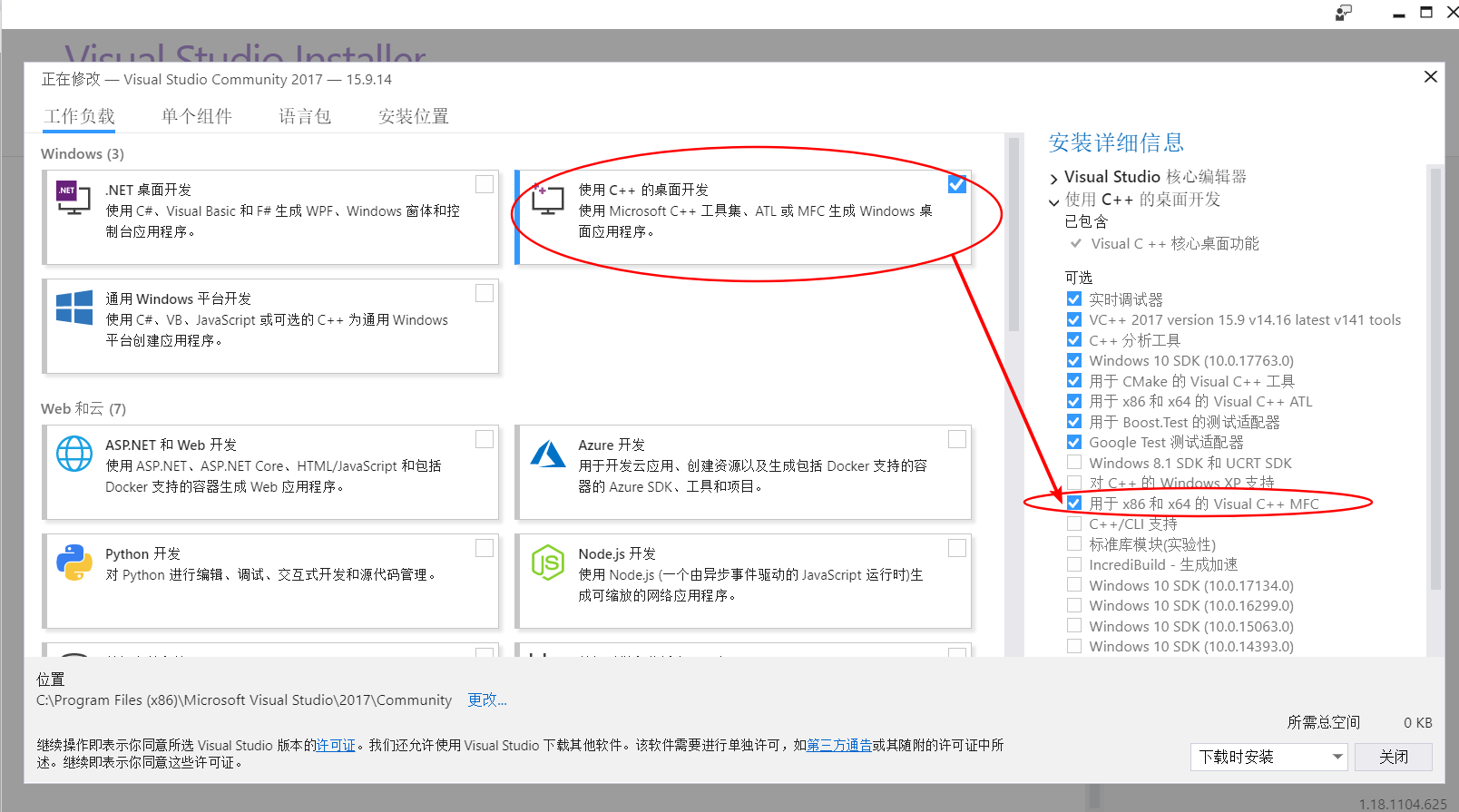
Task: Check the .NET 桌面开发 workload checkbox
Action: (x=485, y=184)
